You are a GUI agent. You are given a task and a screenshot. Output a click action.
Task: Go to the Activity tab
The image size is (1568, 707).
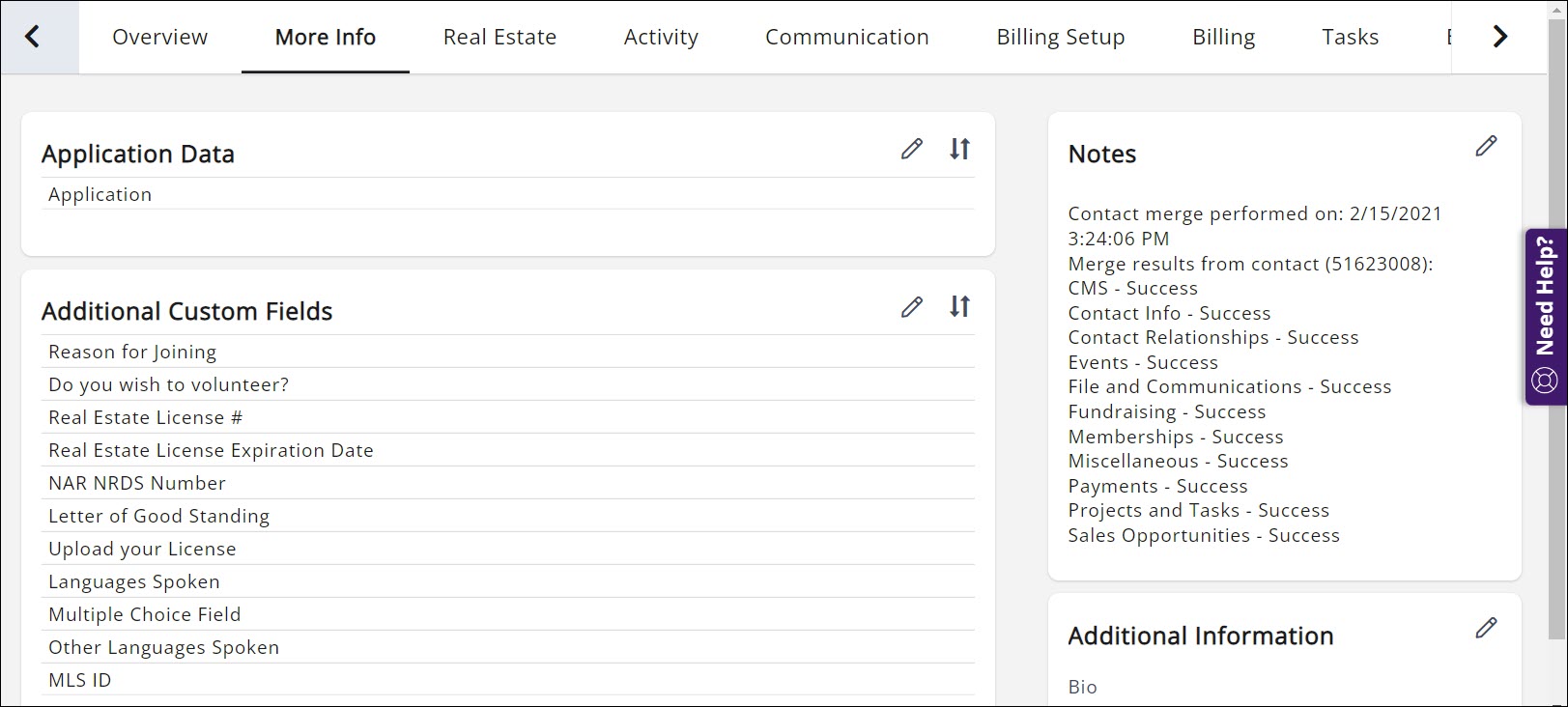661,37
